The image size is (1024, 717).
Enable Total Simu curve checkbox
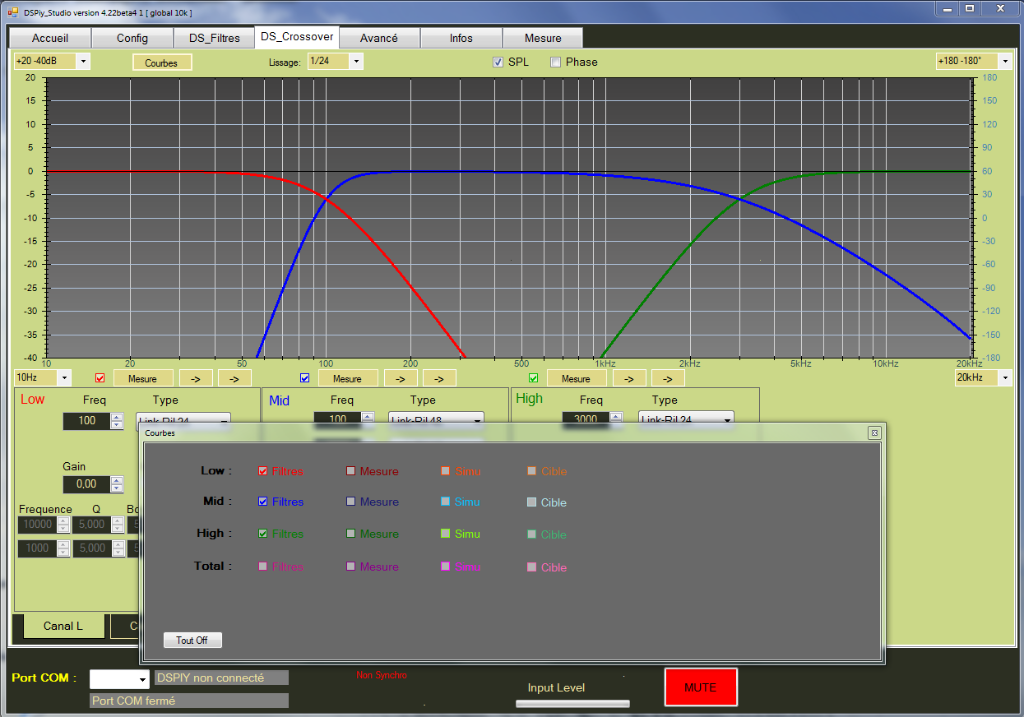446,567
